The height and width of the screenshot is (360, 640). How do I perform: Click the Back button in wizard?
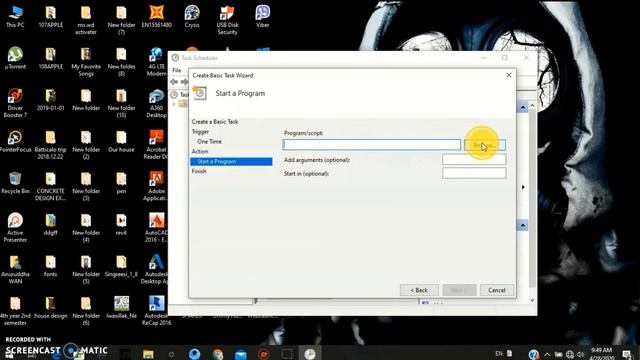pyautogui.click(x=419, y=290)
